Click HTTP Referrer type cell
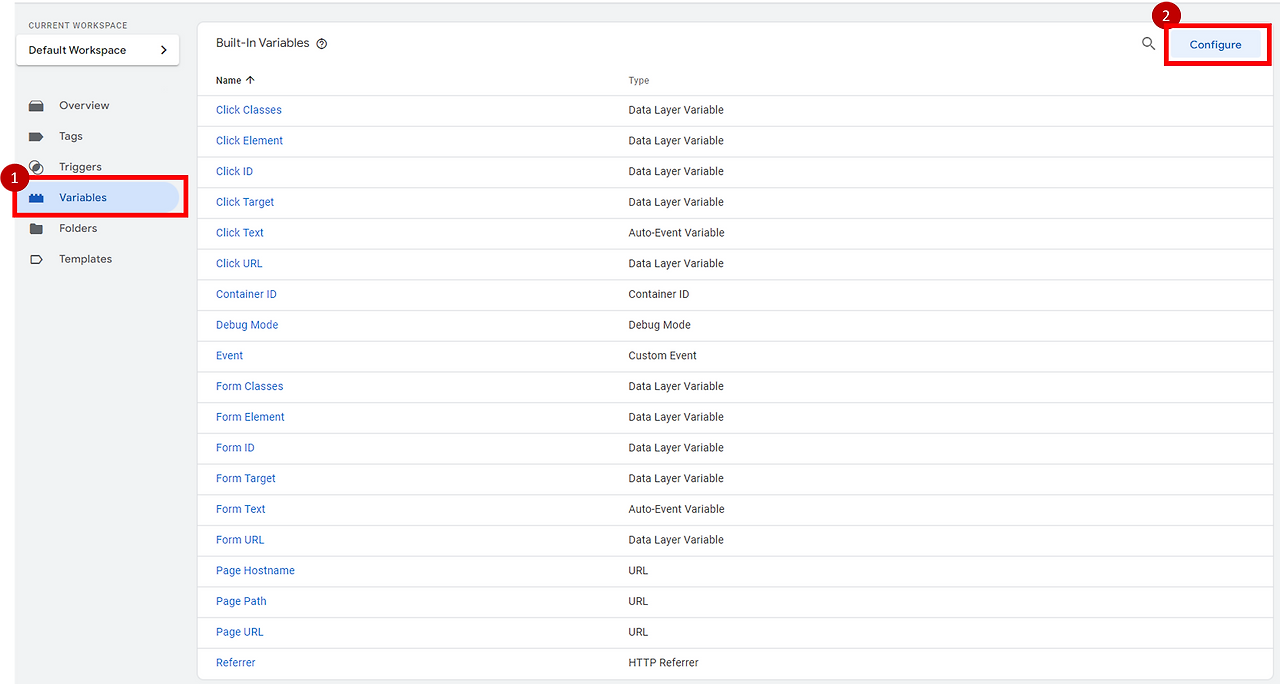This screenshot has width=1280, height=684. pos(663,662)
